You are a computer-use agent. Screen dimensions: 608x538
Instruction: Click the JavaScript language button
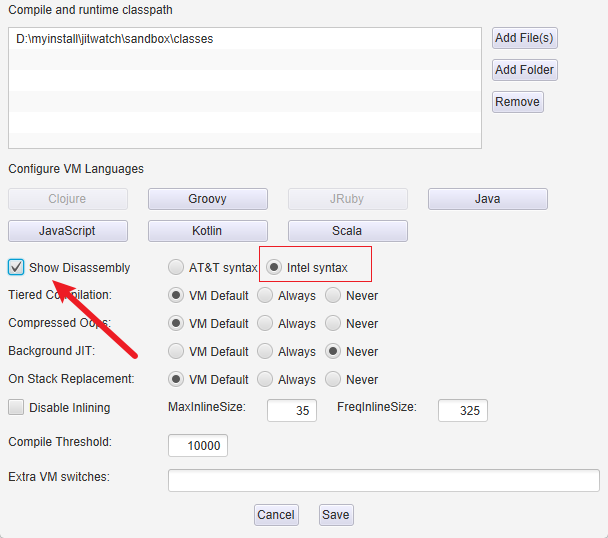click(67, 230)
